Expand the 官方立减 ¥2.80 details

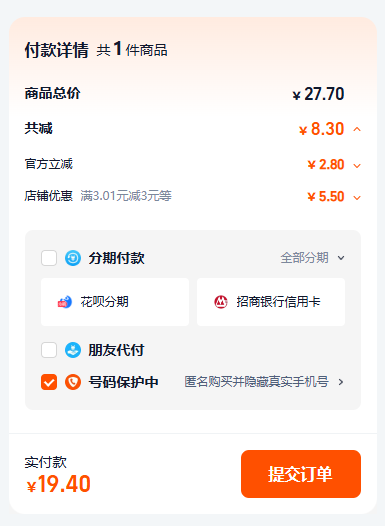[357, 165]
